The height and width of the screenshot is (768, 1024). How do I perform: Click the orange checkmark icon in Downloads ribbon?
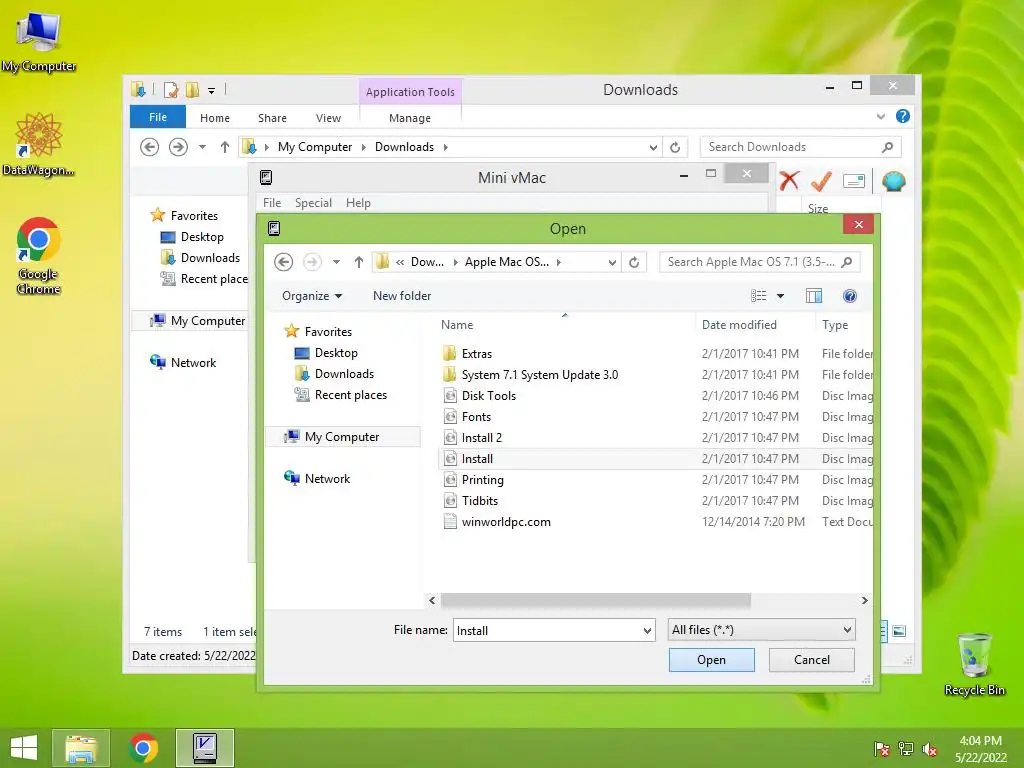[x=822, y=181]
